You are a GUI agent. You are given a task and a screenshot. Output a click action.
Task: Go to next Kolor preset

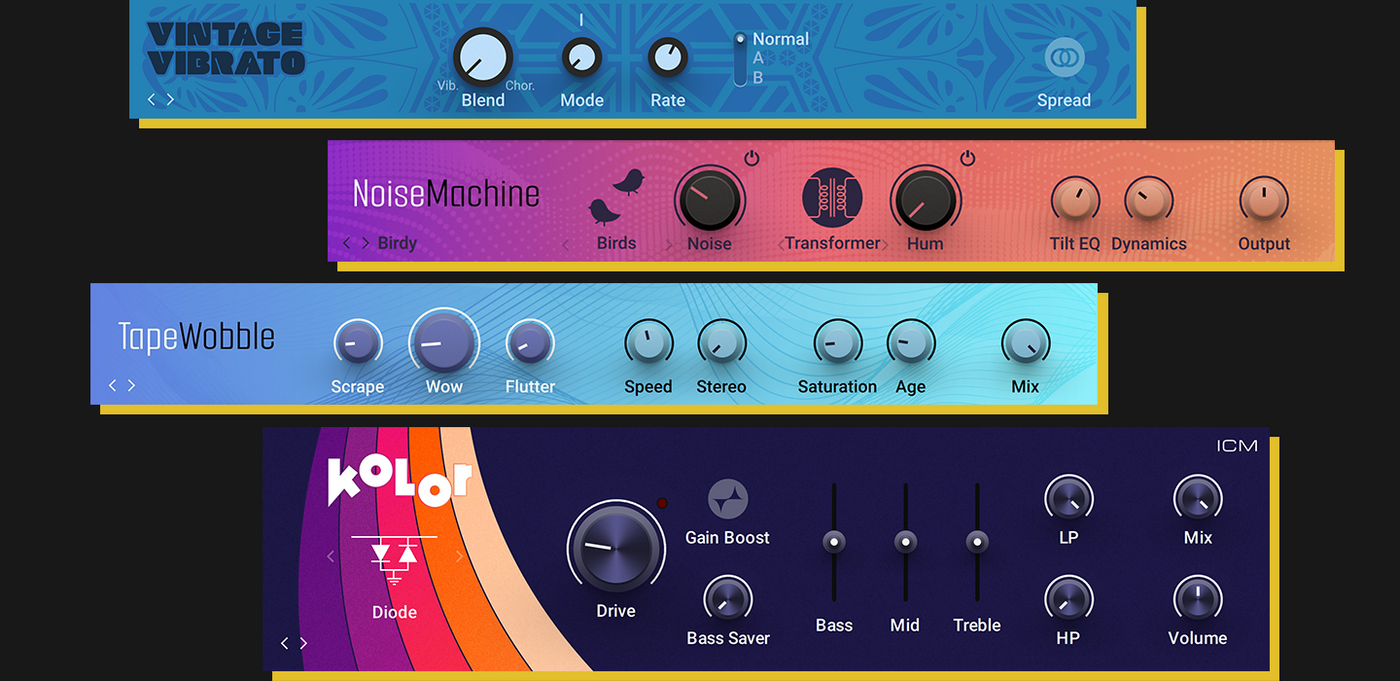coord(303,643)
